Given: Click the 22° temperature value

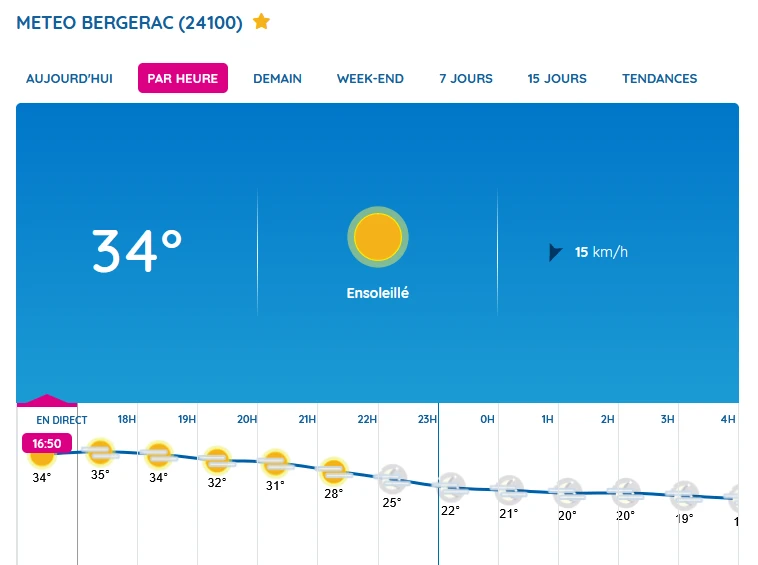Looking at the screenshot, I should point(450,510).
